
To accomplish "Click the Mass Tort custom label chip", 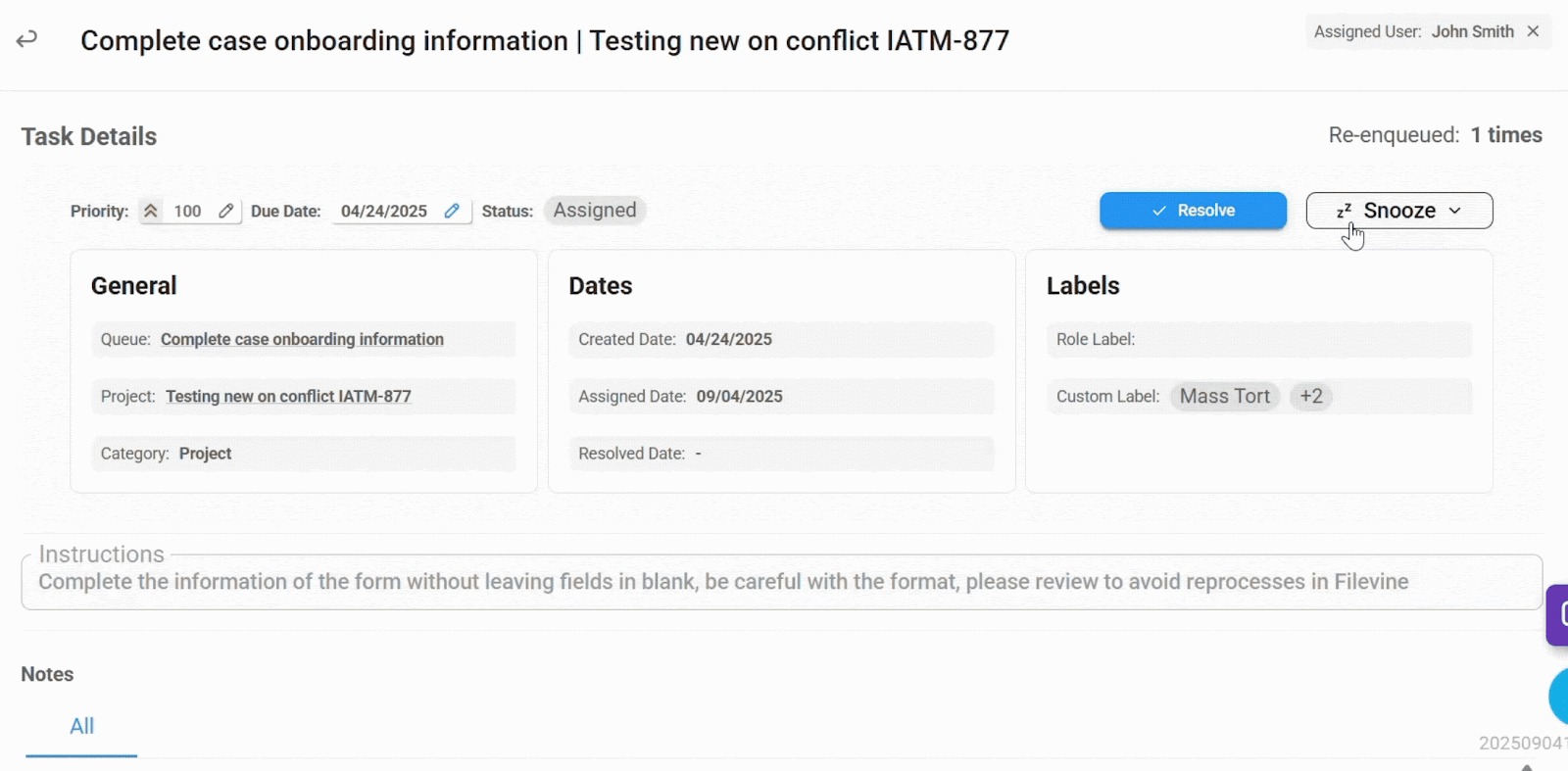I will [1224, 396].
